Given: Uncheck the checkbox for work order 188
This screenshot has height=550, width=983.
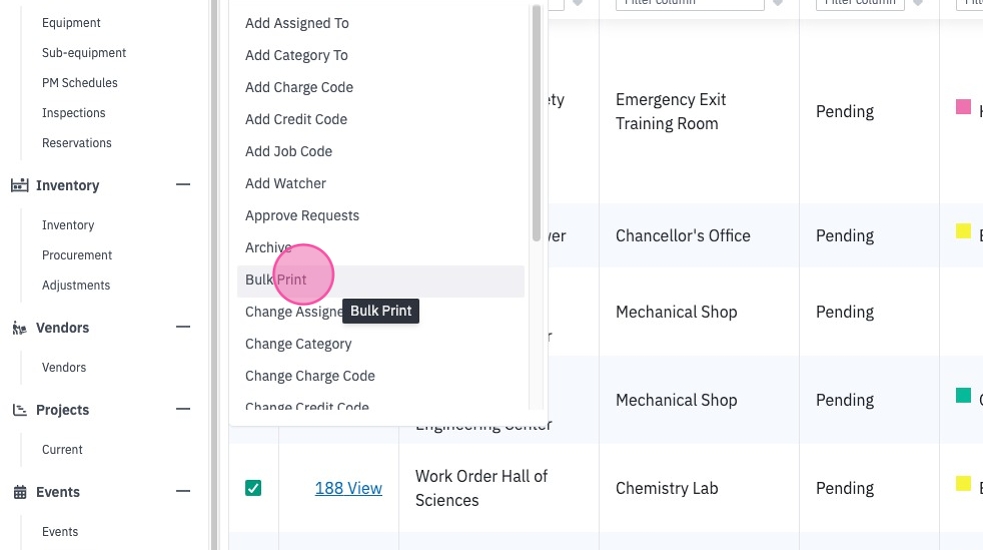Looking at the screenshot, I should point(253,488).
